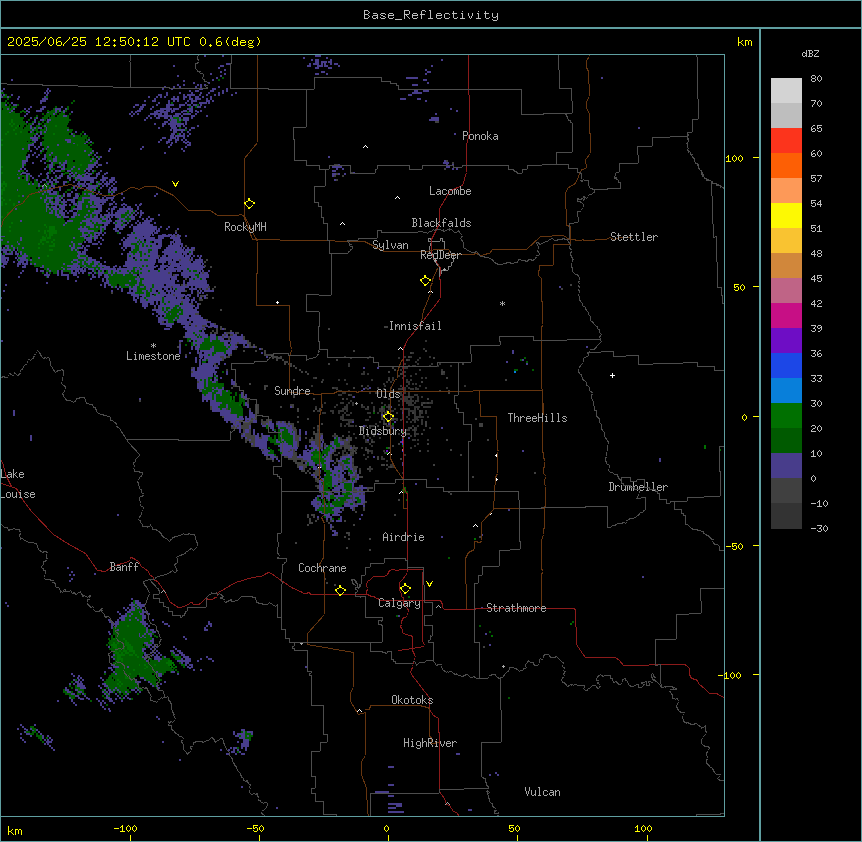This screenshot has height=842, width=862.
Task: Click the Vulcan label
Action: pyautogui.click(x=543, y=792)
